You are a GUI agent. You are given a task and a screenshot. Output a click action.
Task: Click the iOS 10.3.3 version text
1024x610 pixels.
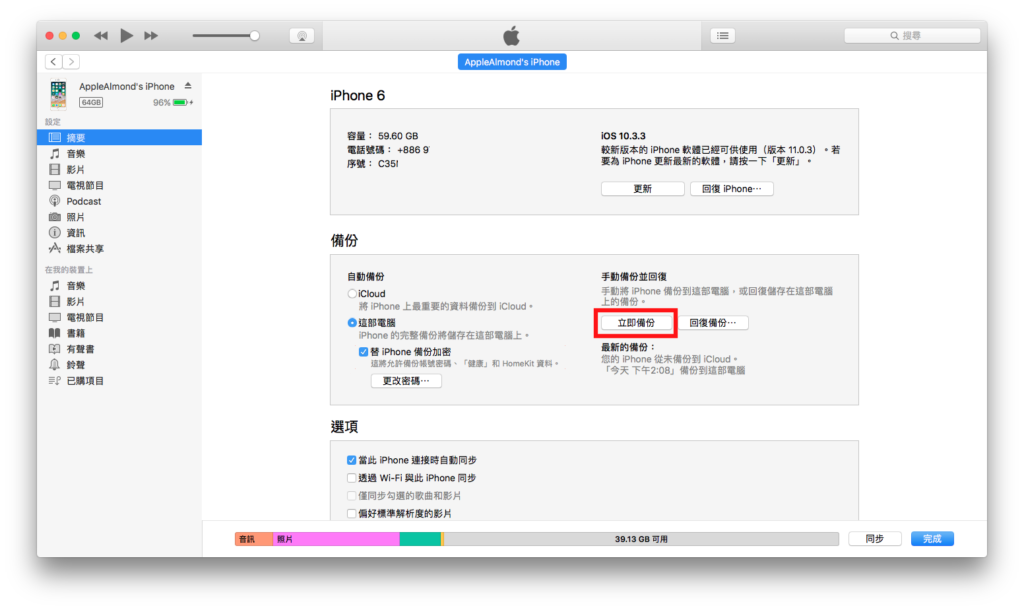coord(623,136)
